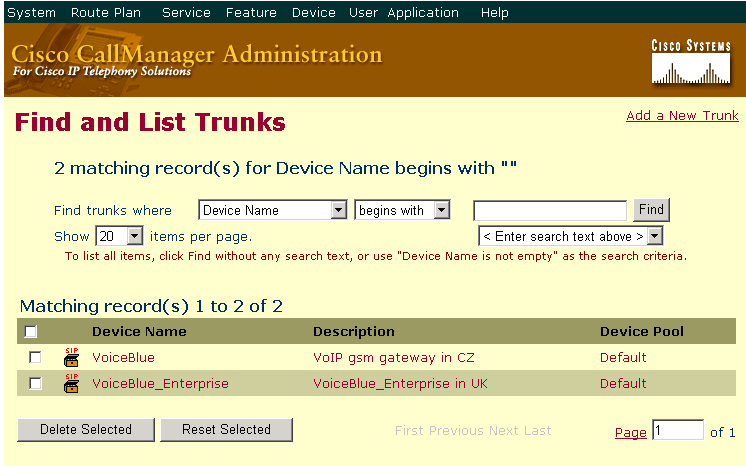This screenshot has height=466, width=746.
Task: Click Default device pool for VoiceBlue
Action: pyautogui.click(x=623, y=357)
